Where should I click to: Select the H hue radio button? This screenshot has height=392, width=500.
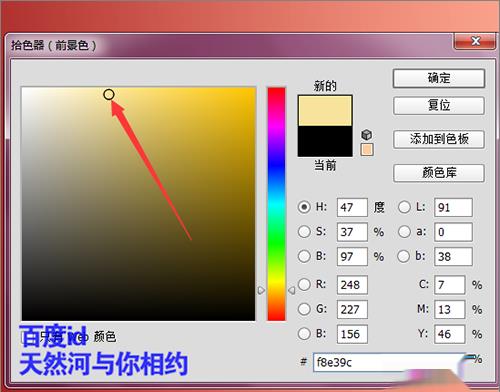[x=304, y=207]
